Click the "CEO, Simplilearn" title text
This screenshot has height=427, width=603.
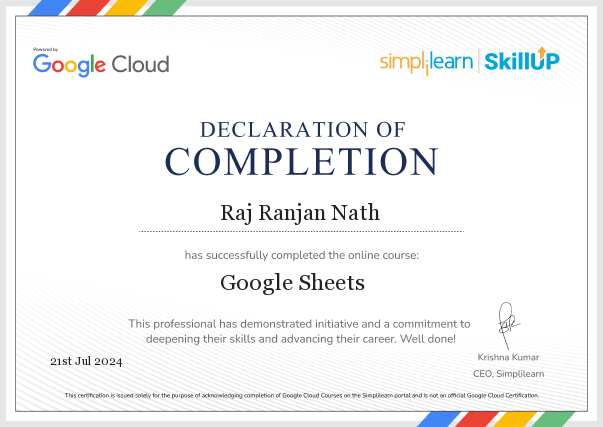tap(507, 373)
